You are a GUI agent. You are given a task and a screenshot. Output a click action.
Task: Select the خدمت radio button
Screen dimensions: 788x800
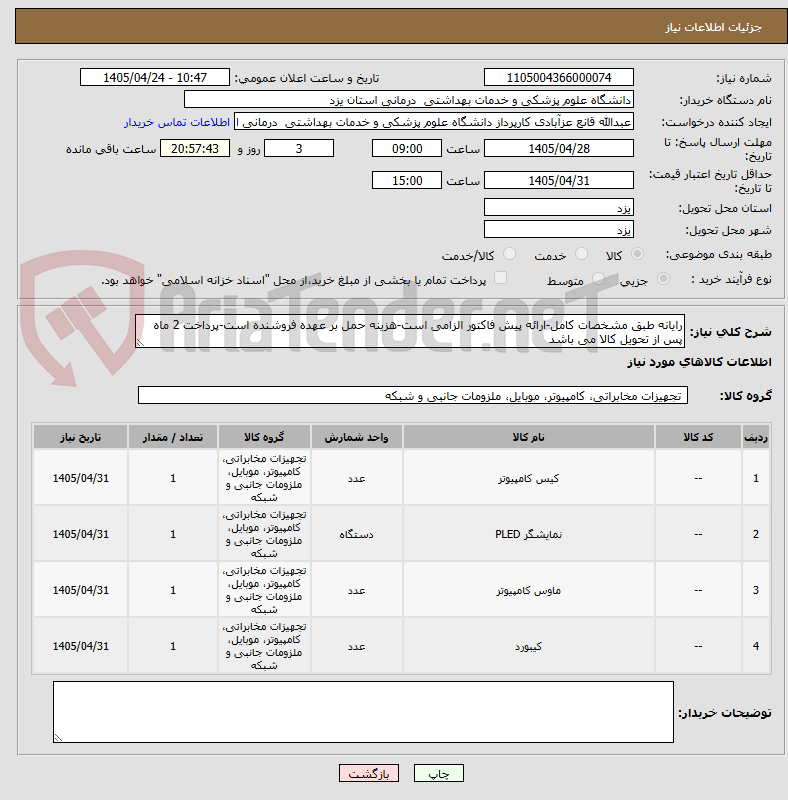coord(581,254)
